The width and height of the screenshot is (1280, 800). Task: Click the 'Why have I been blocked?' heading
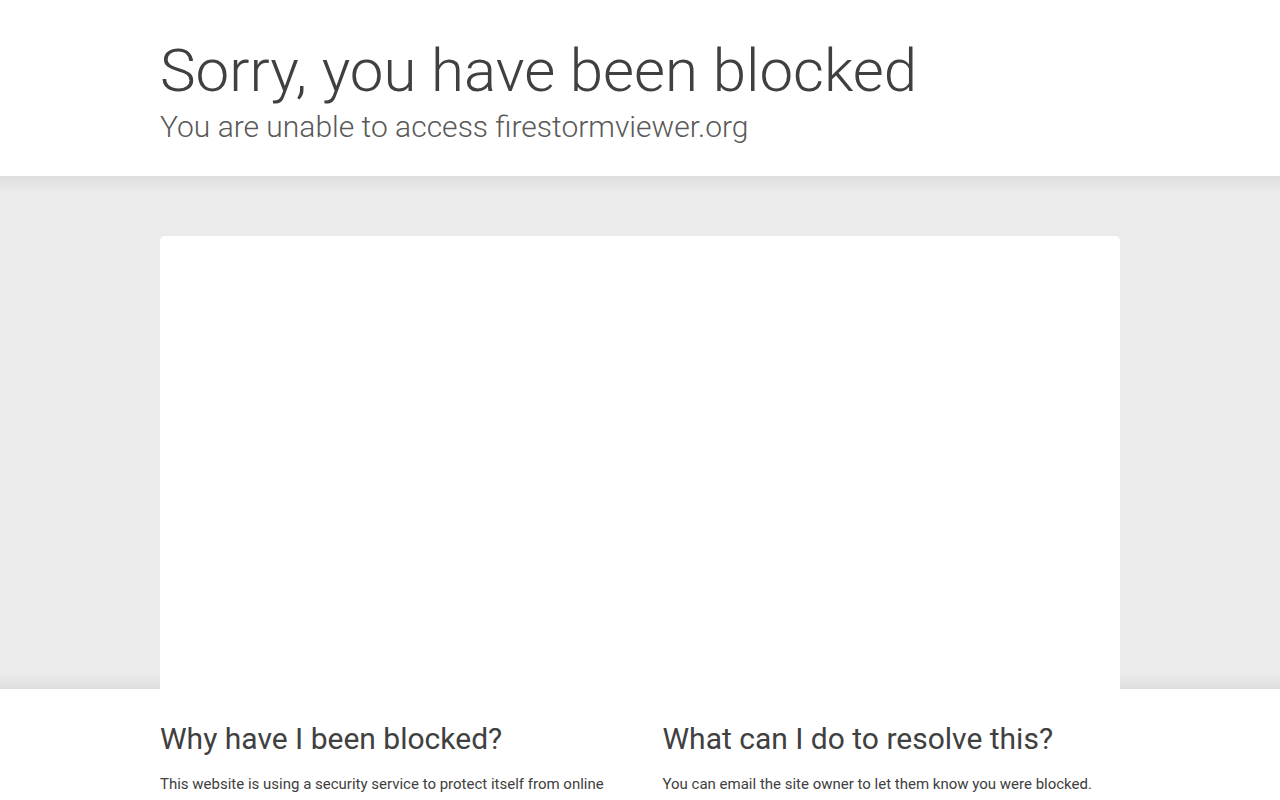tap(331, 739)
